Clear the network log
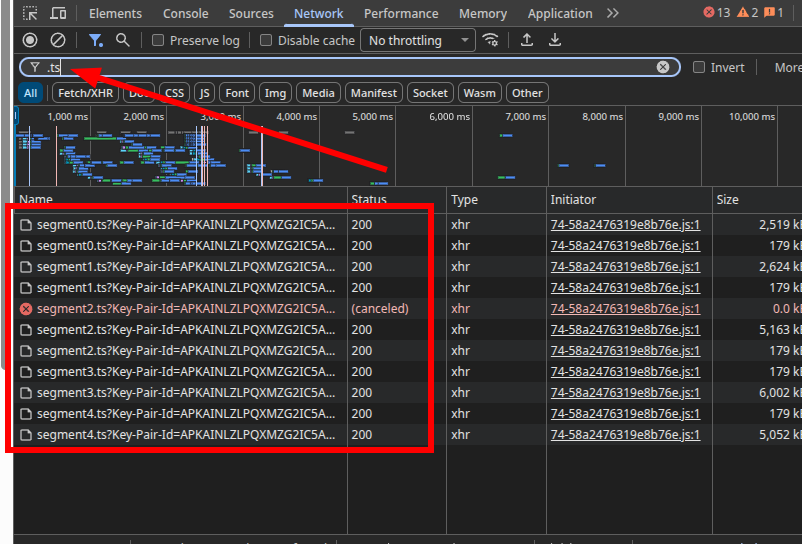 [58, 40]
